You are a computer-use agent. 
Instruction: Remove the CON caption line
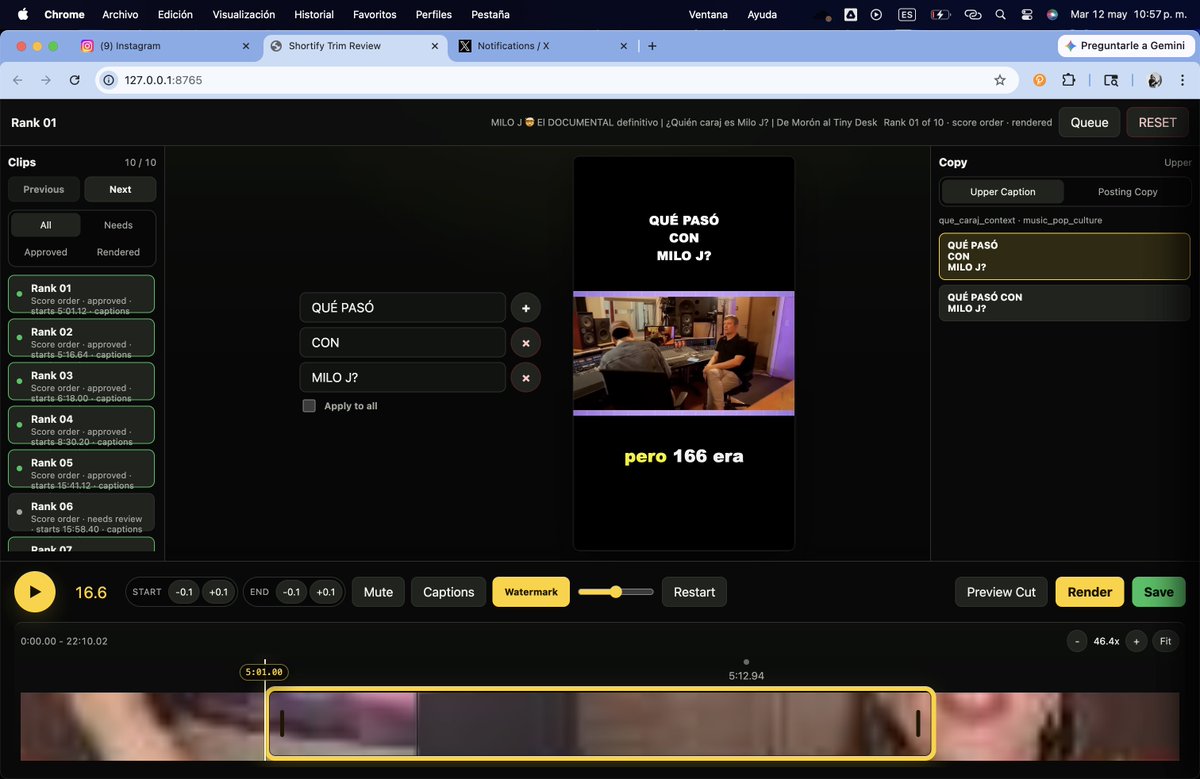[526, 343]
